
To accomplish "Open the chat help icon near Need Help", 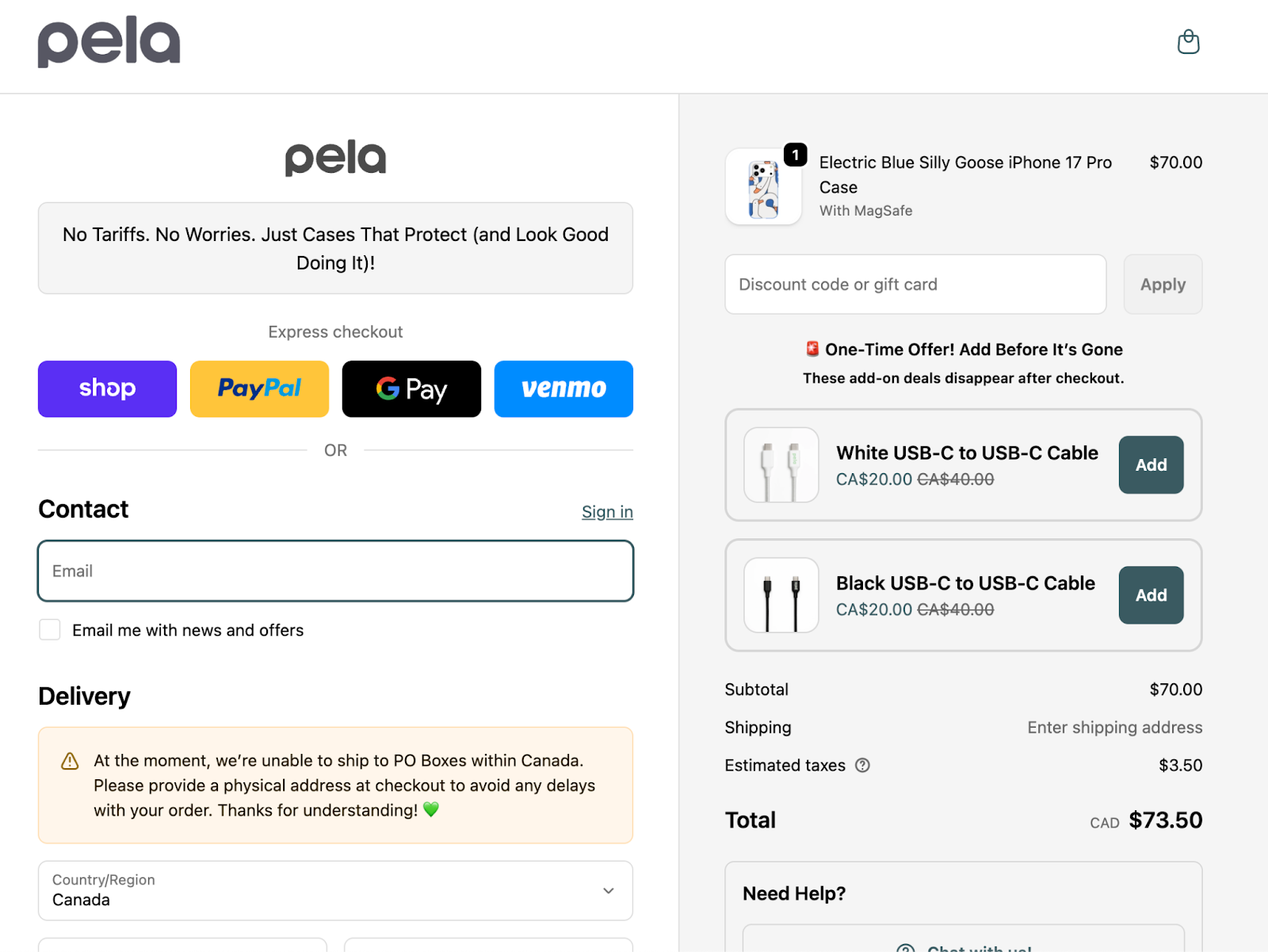I will (x=905, y=947).
